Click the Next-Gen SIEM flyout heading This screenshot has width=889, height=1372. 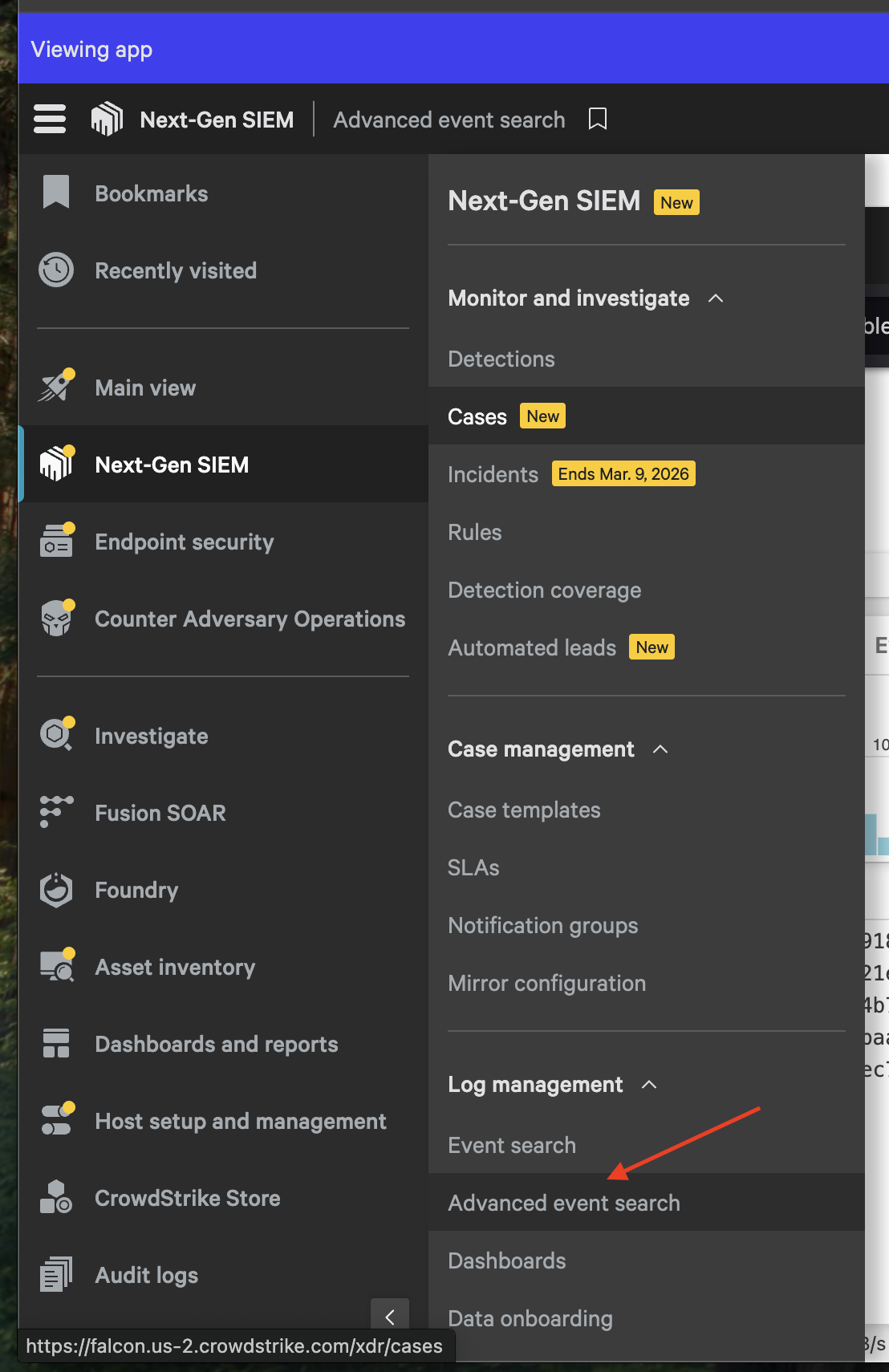pos(544,201)
